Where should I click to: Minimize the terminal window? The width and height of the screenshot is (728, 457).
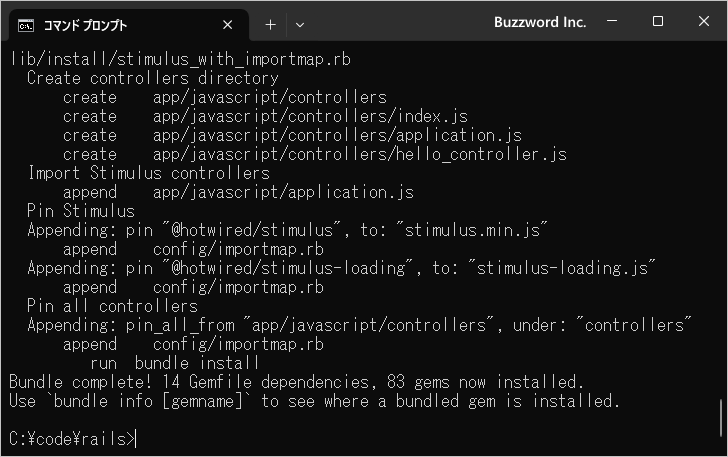point(612,21)
